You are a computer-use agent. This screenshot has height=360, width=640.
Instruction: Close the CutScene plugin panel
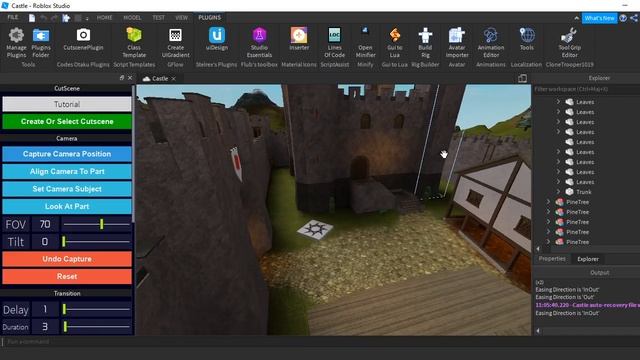click(130, 78)
